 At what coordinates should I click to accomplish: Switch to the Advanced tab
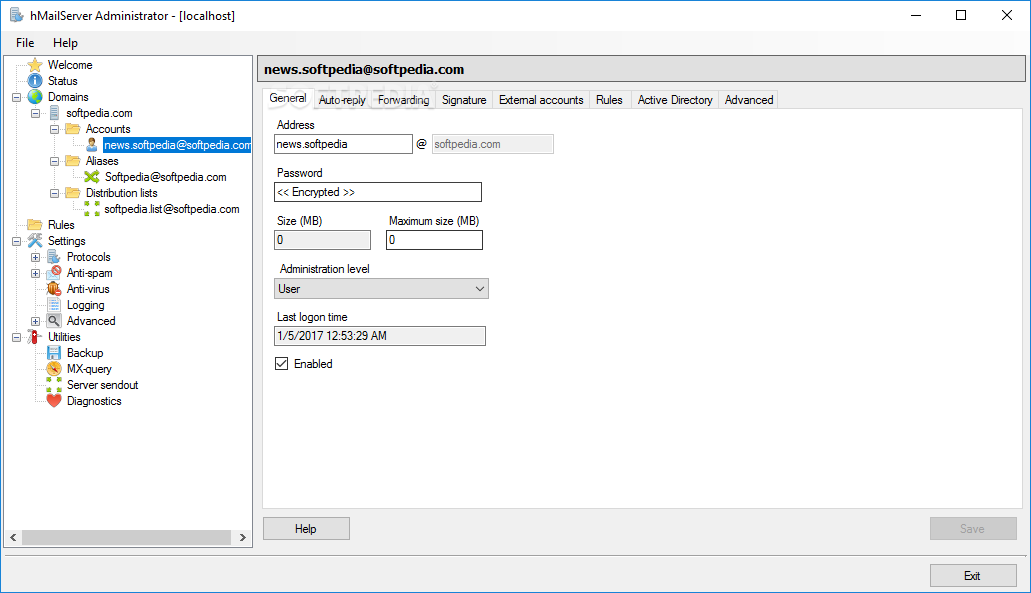pyautogui.click(x=749, y=100)
